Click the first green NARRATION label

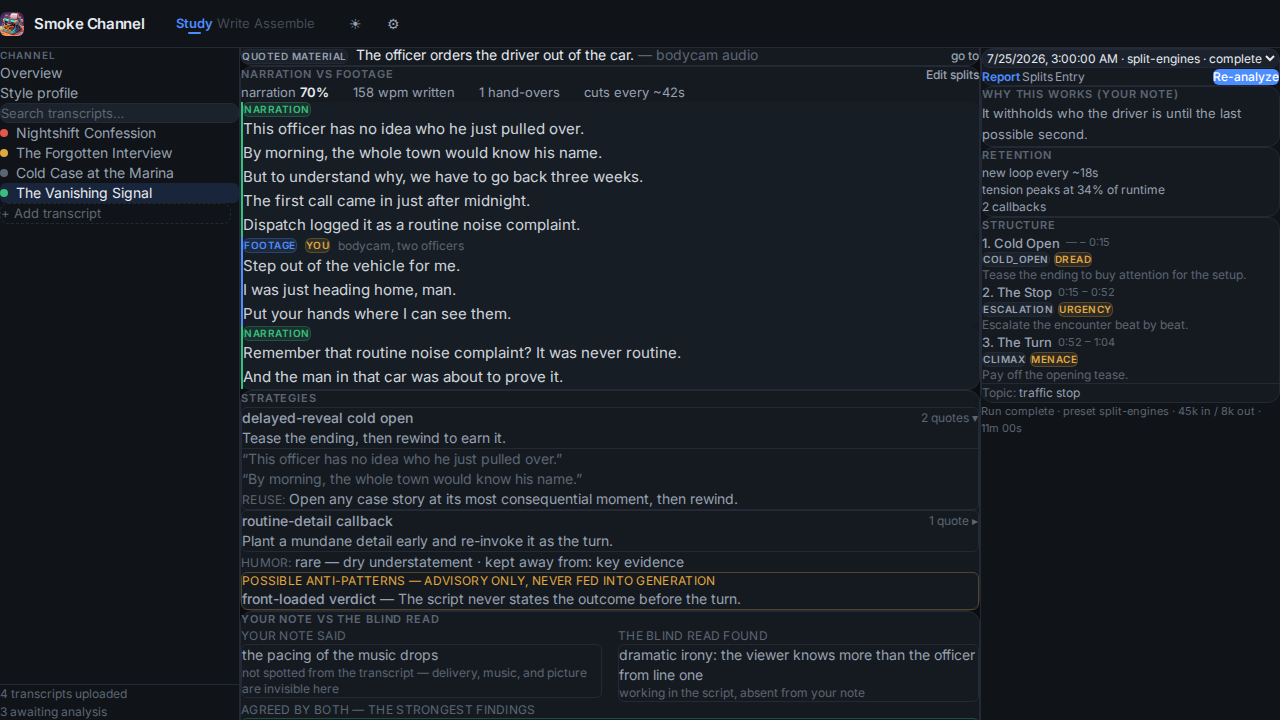(277, 109)
